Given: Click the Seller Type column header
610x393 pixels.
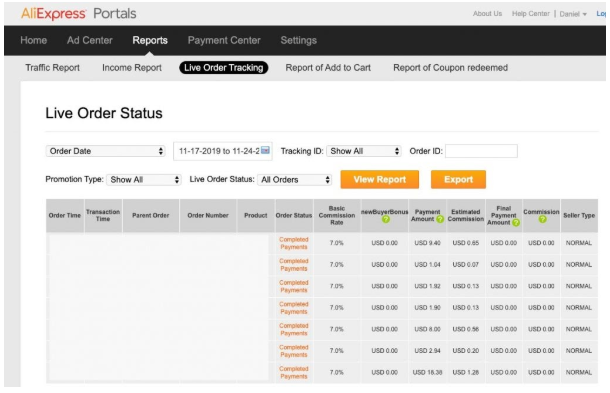Looking at the screenshot, I should point(579,216).
